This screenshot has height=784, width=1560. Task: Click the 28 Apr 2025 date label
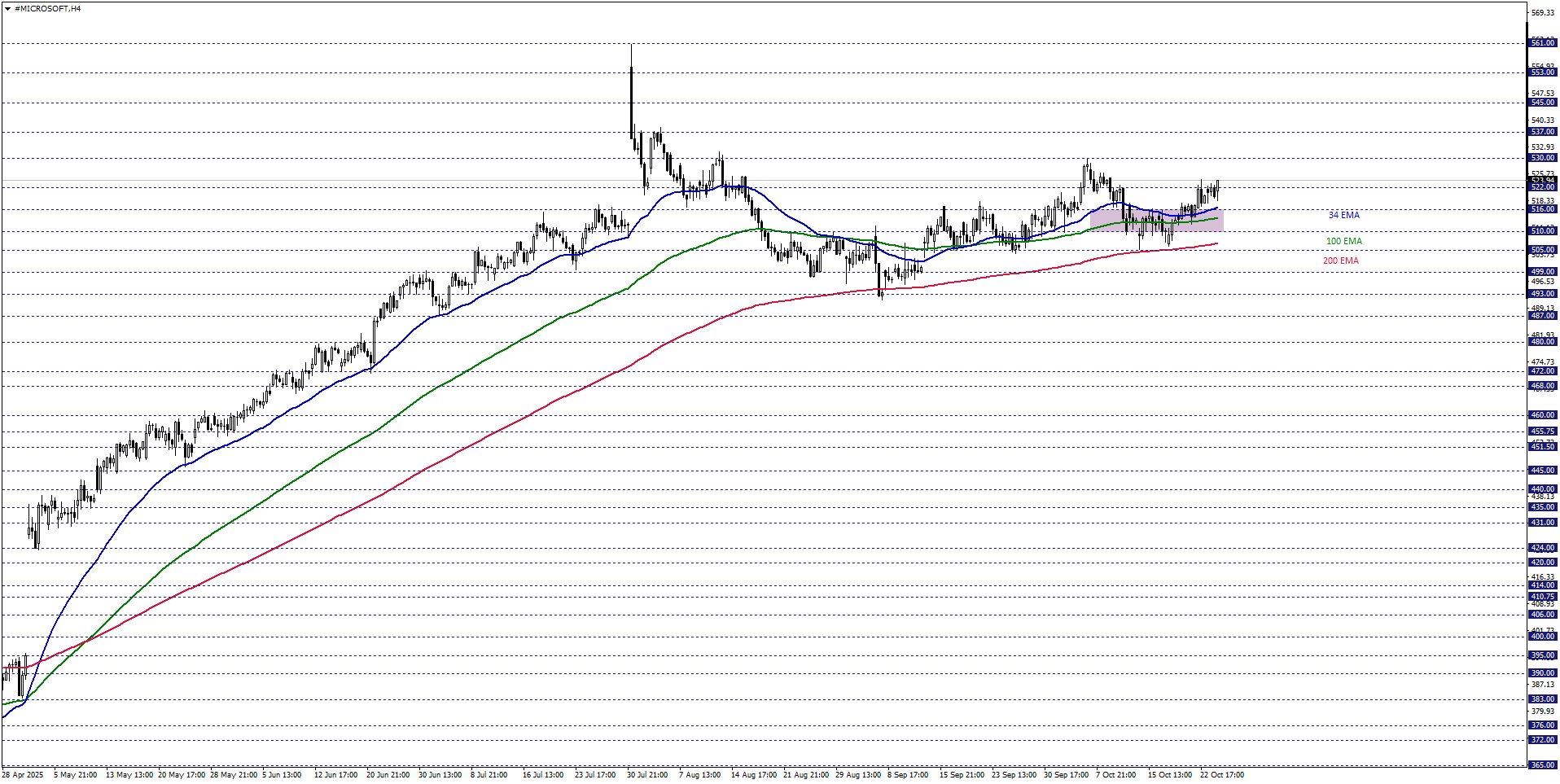pos(23,775)
